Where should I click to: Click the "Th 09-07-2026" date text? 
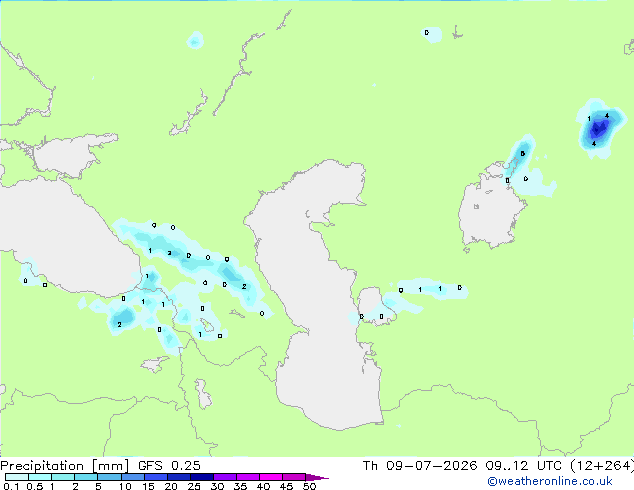pos(420,466)
